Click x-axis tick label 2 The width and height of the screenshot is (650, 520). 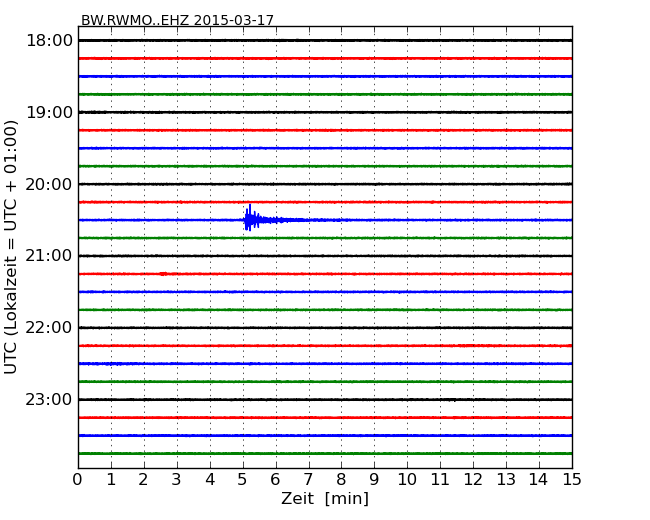pyautogui.click(x=144, y=480)
